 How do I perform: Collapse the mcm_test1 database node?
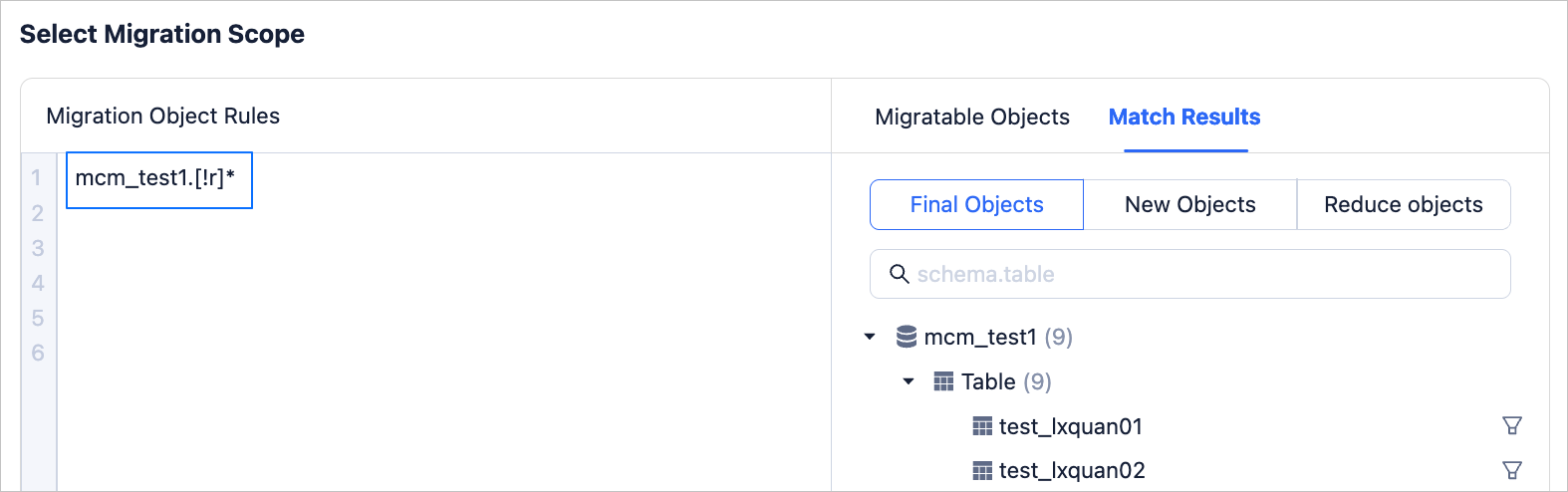point(870,337)
